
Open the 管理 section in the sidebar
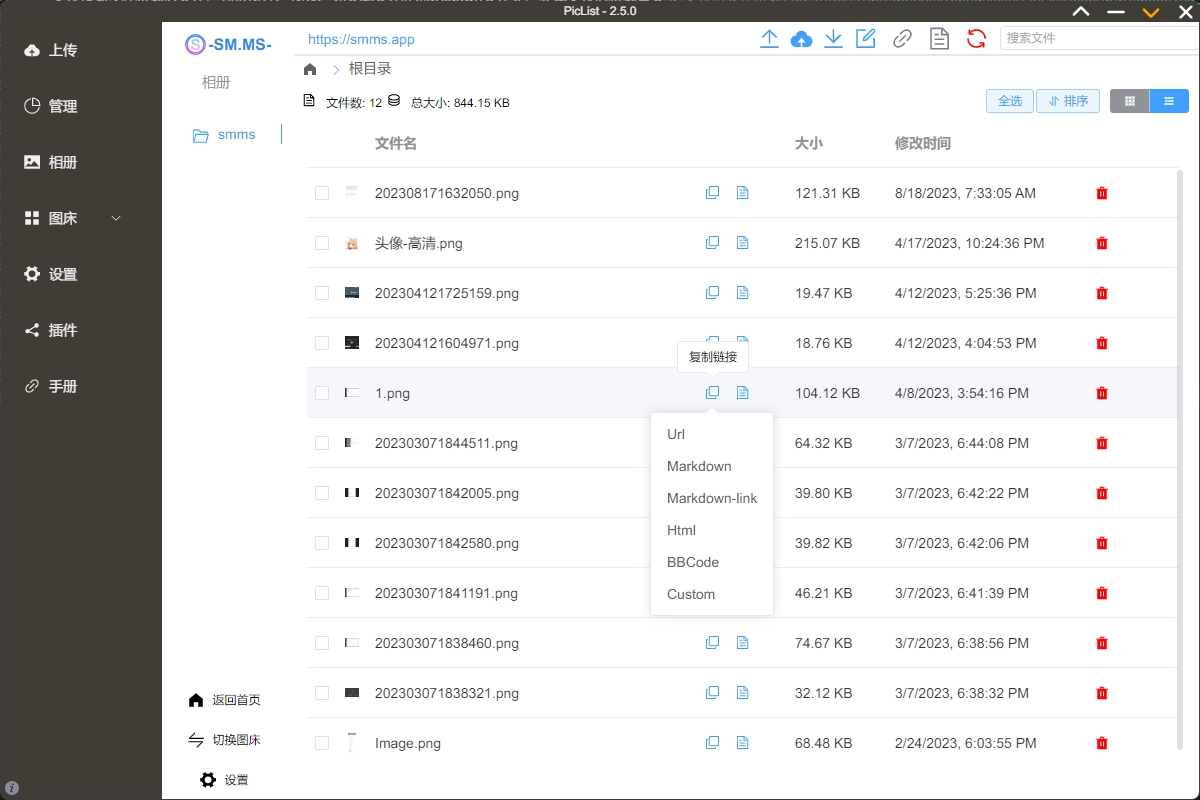56,106
